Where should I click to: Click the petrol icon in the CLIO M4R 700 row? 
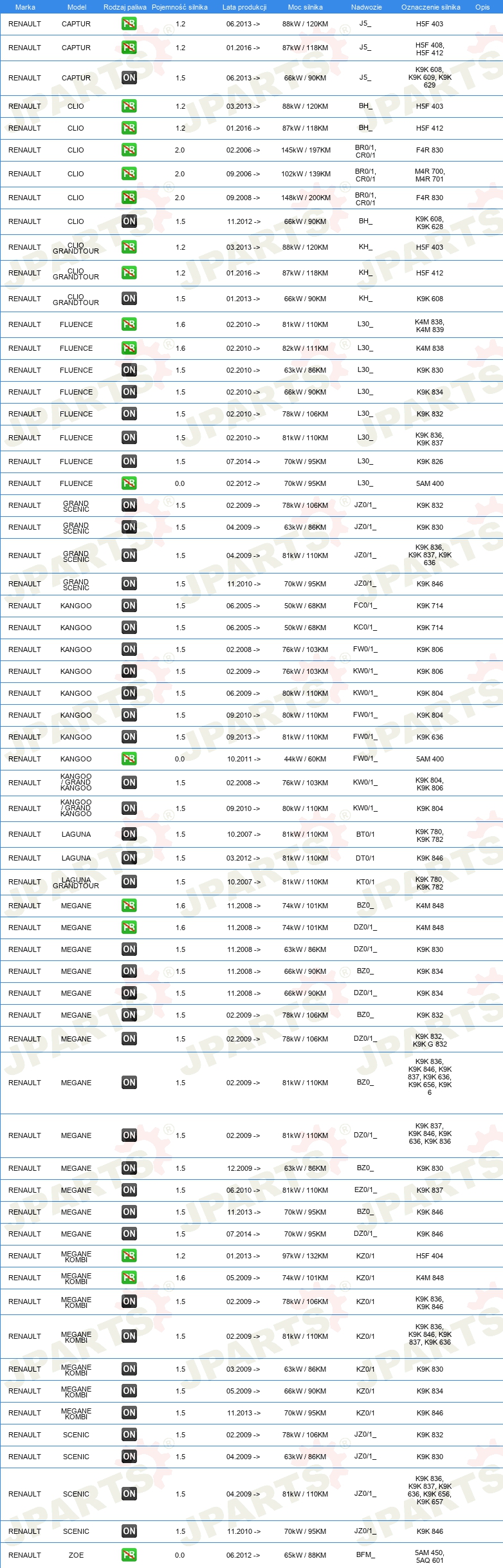pos(129,174)
